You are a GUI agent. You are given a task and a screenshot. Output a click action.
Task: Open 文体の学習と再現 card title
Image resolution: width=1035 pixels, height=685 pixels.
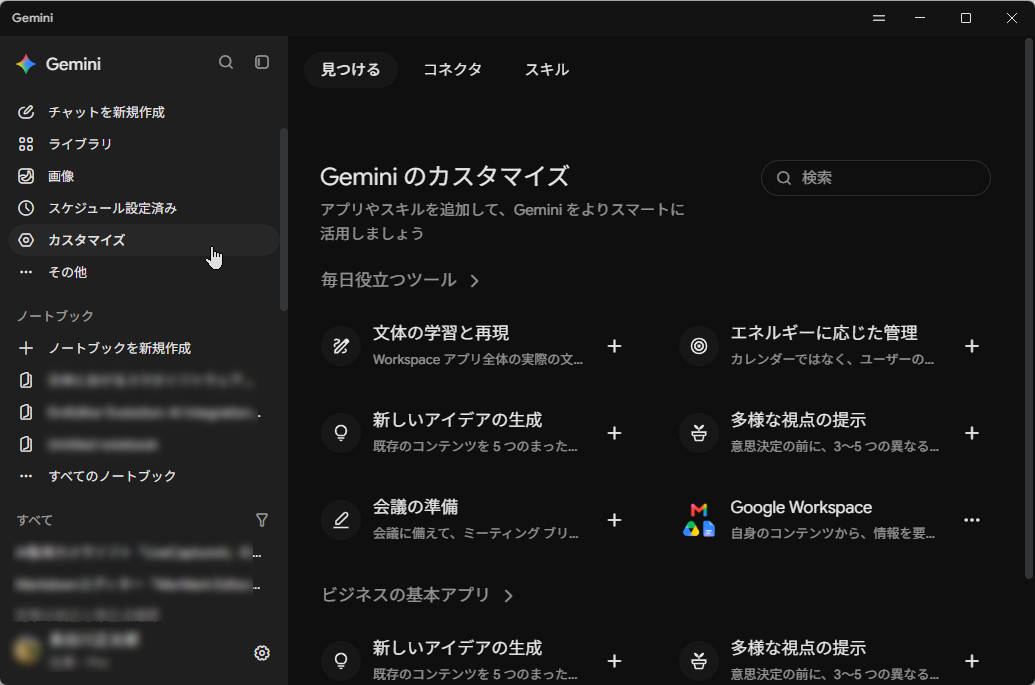pos(441,333)
